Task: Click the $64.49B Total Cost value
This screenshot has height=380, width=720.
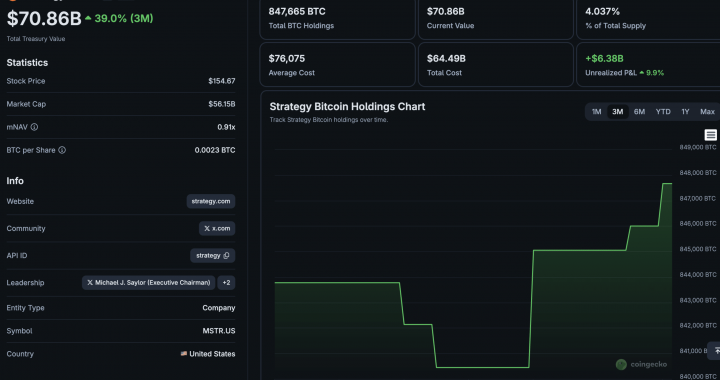Action: [x=446, y=59]
